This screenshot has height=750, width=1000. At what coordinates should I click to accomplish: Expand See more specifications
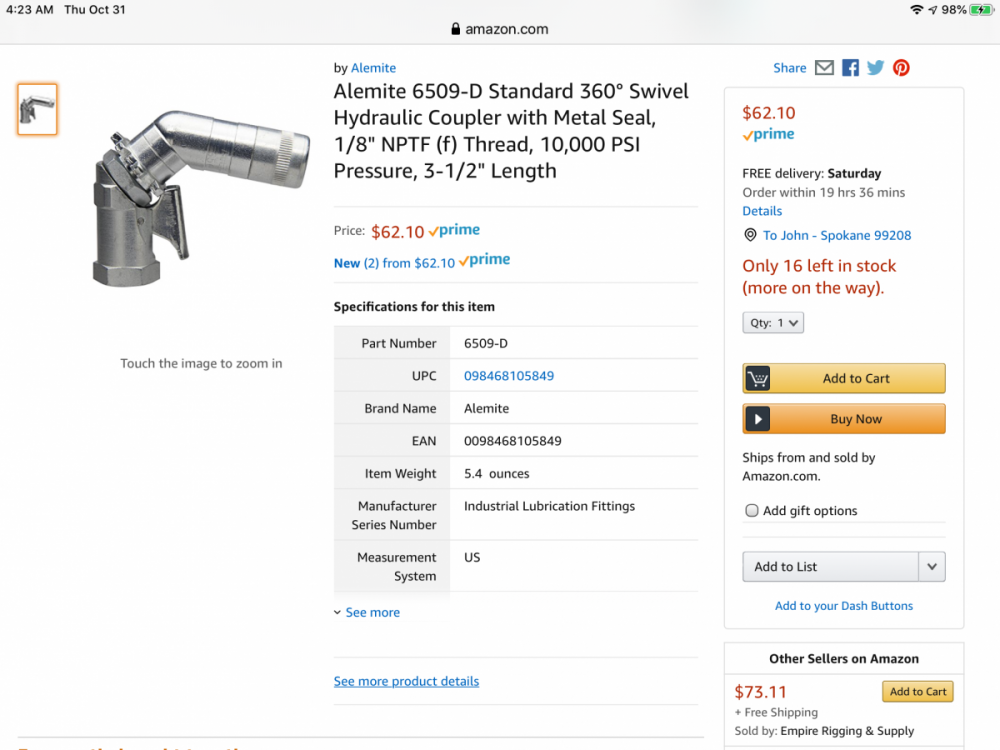click(x=367, y=613)
